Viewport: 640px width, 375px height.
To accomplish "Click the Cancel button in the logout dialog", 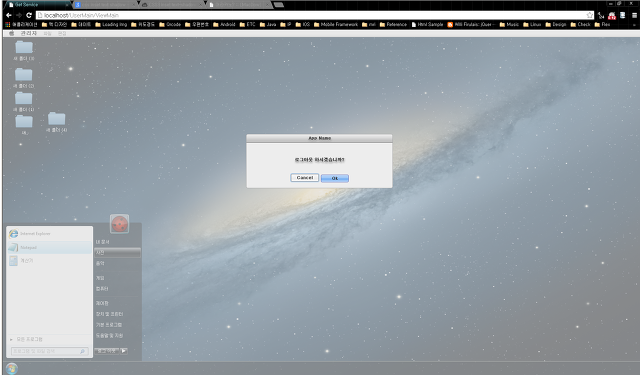I will tap(304, 178).
